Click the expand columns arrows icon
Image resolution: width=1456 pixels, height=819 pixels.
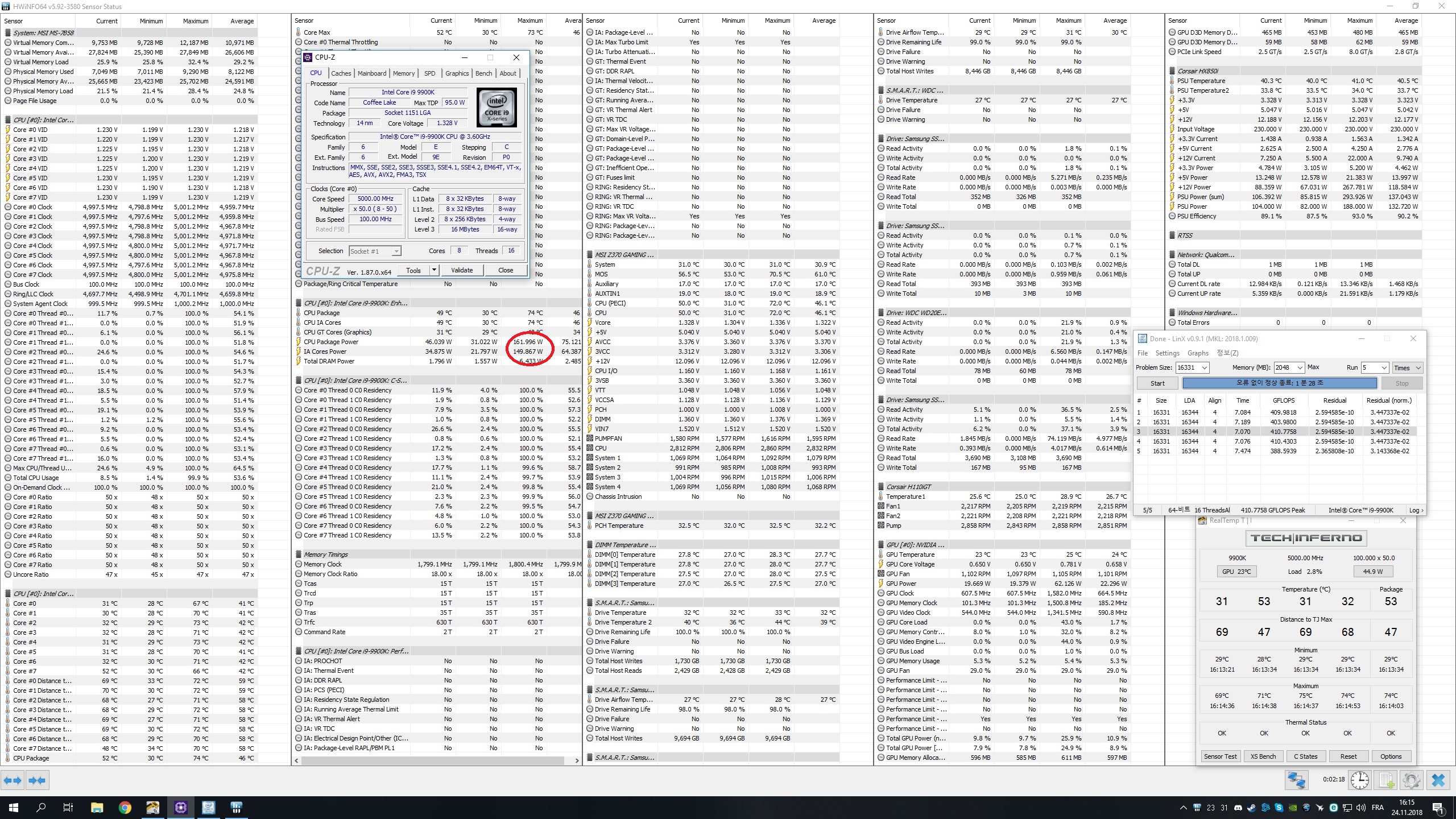click(13, 780)
